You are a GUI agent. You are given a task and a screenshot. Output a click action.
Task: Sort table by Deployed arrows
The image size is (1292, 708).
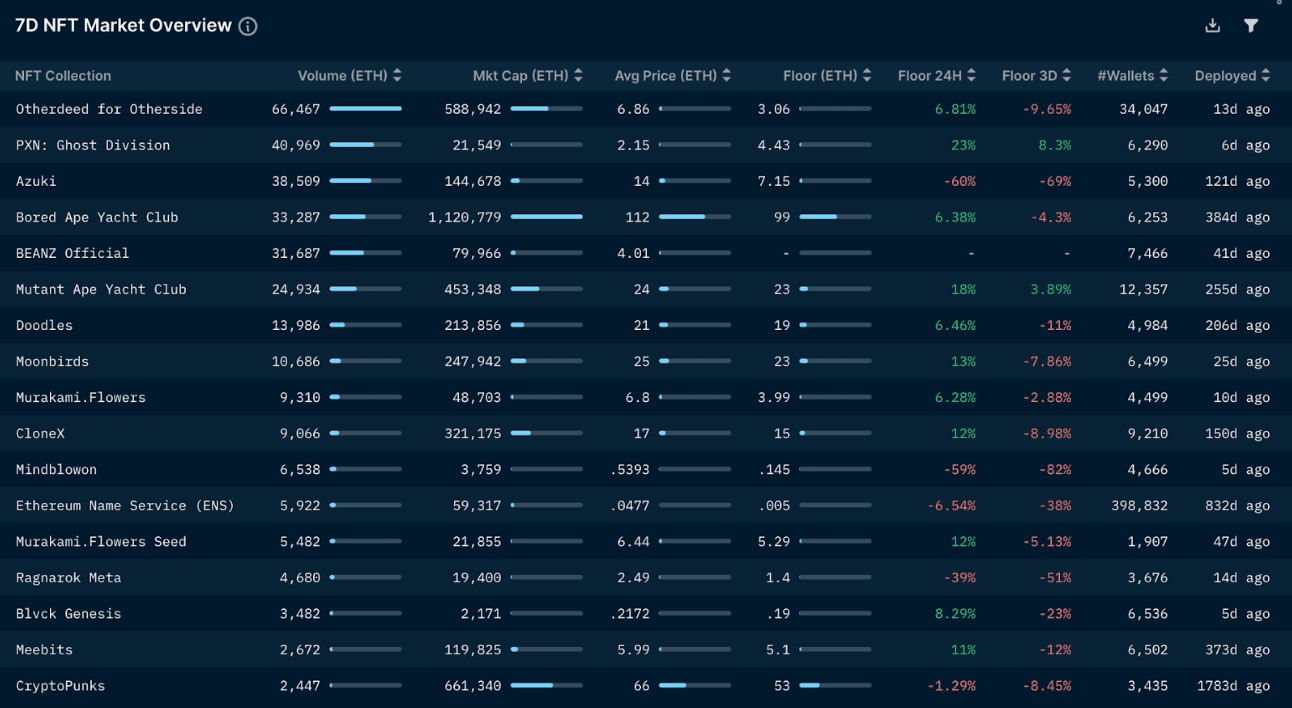tap(1266, 76)
